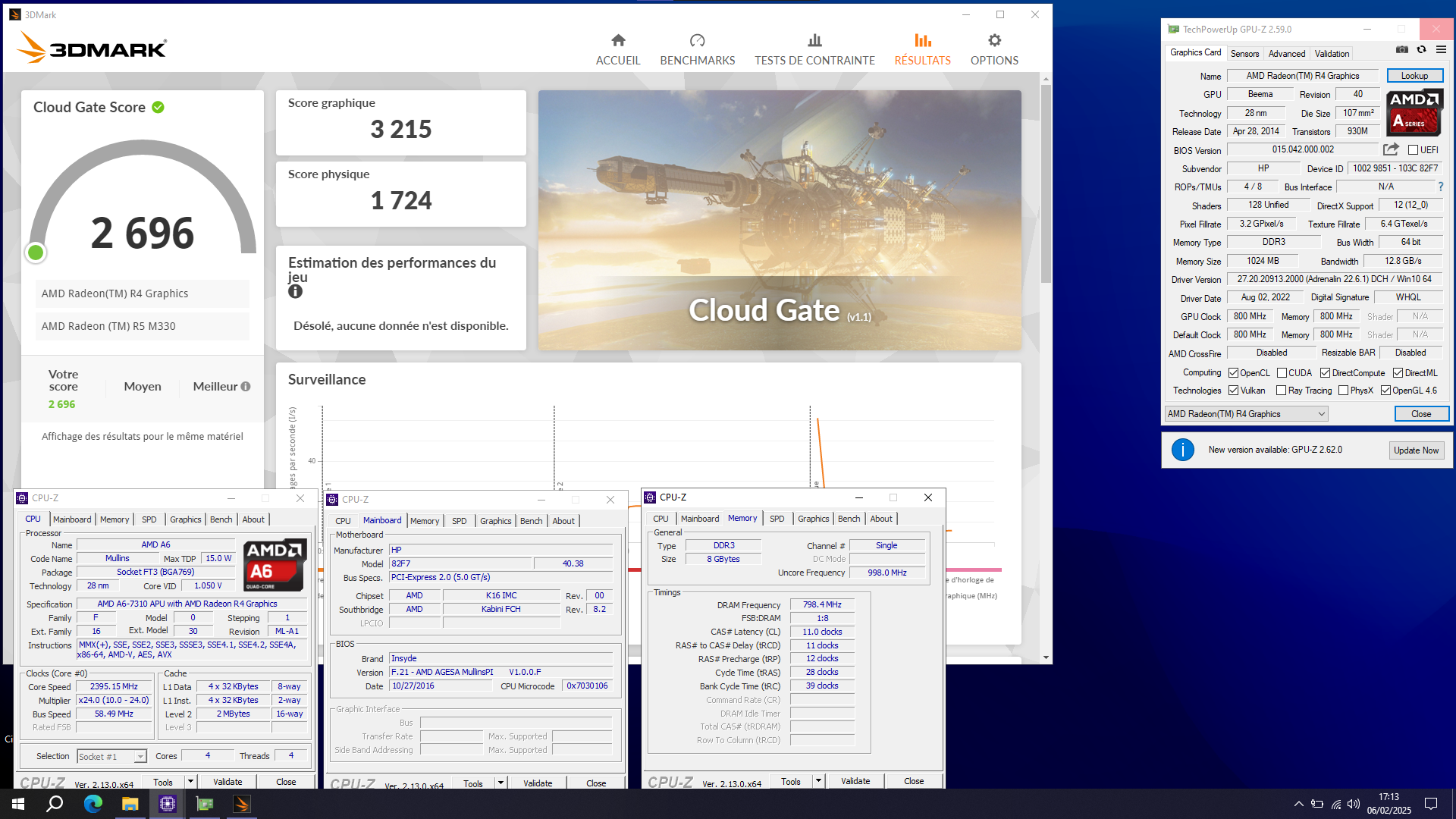The width and height of the screenshot is (1456, 819).
Task: Switch to Sensors tab in GPU-Z
Action: (x=1244, y=54)
